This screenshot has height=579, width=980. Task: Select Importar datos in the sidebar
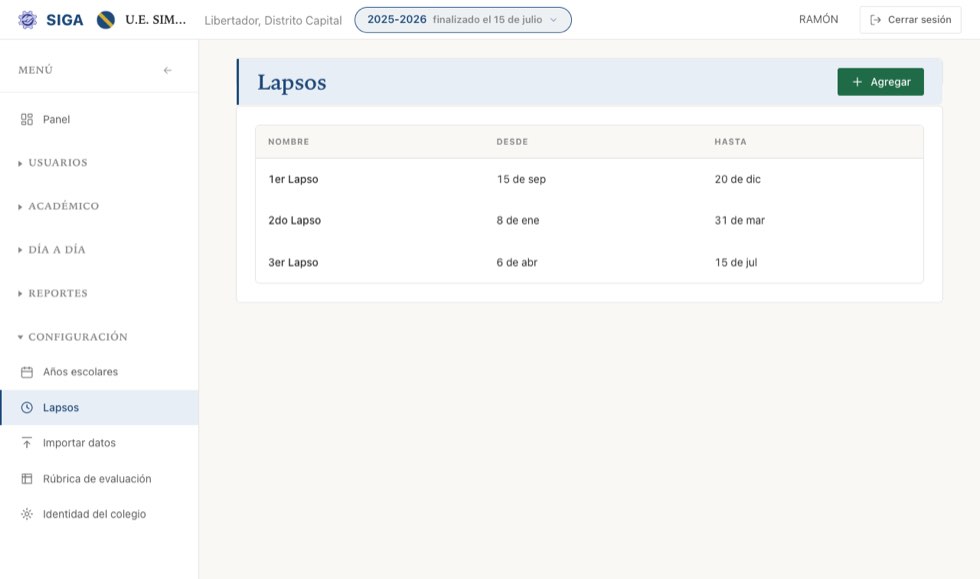tap(99, 443)
